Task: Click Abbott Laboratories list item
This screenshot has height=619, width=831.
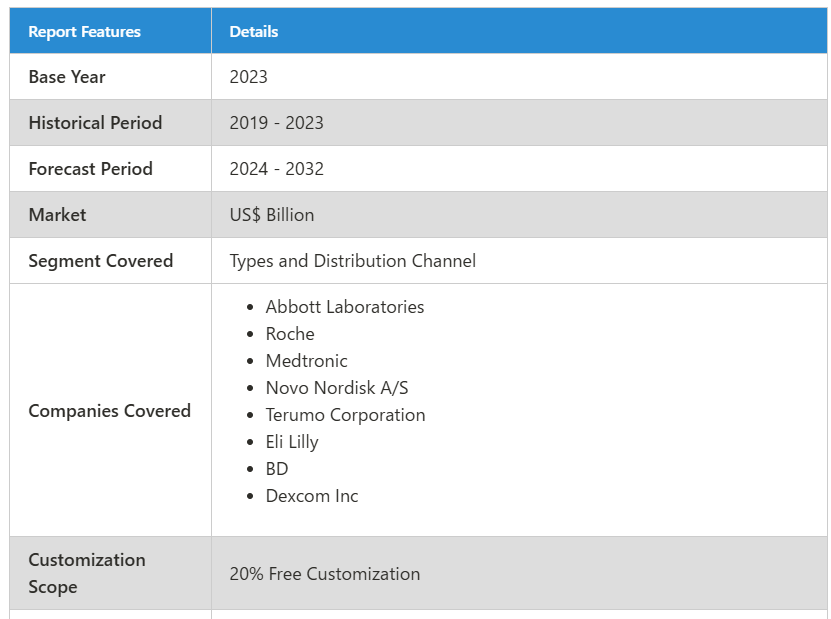Action: pyautogui.click(x=345, y=307)
